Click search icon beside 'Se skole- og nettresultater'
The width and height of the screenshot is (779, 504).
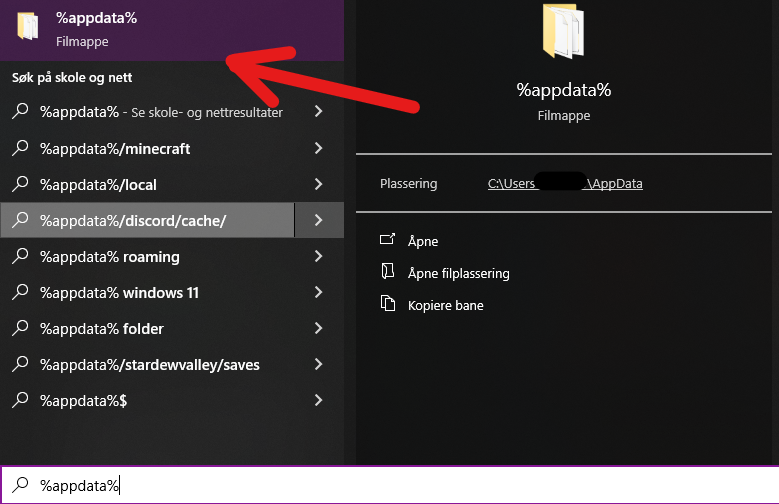point(20,111)
